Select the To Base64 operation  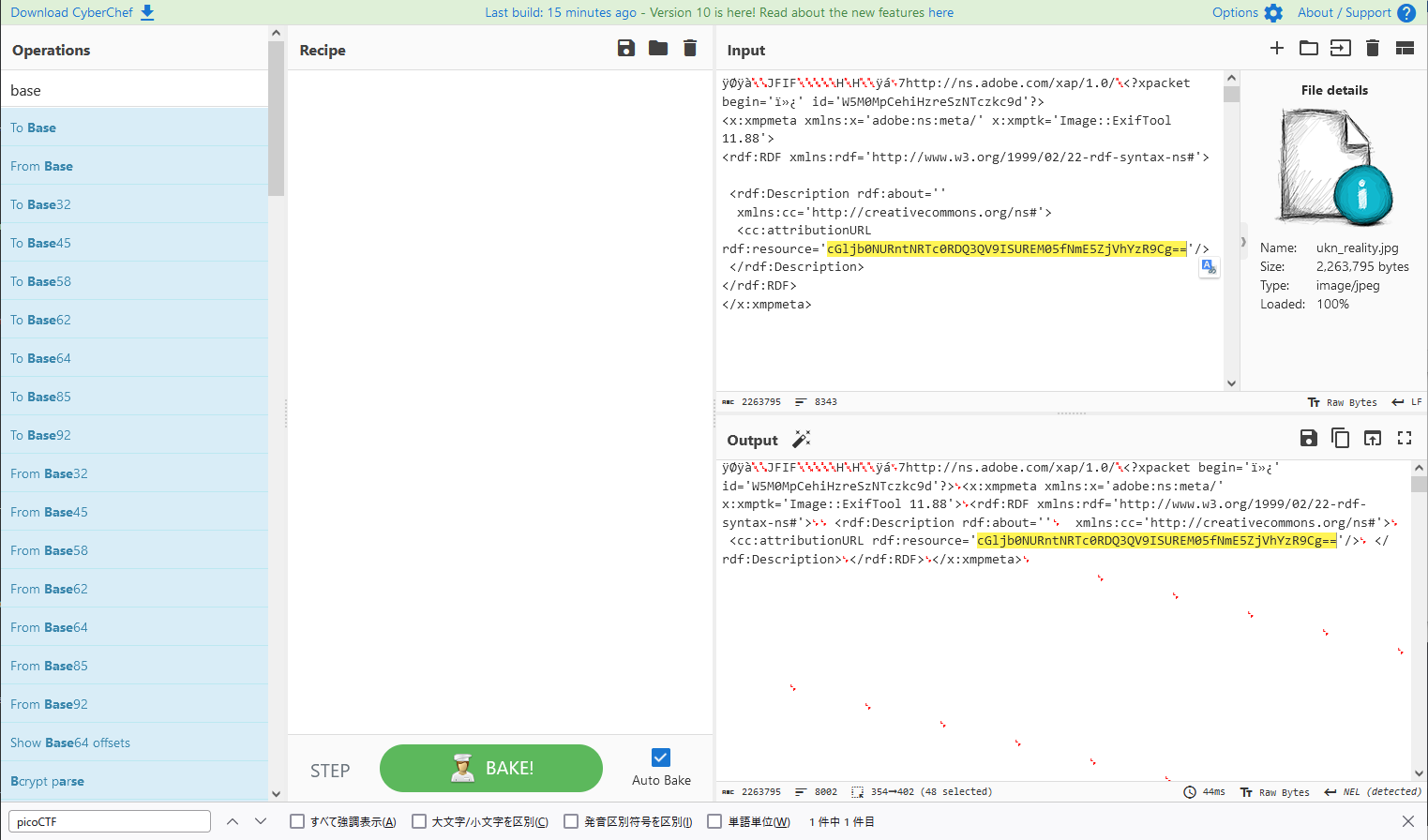click(x=134, y=358)
